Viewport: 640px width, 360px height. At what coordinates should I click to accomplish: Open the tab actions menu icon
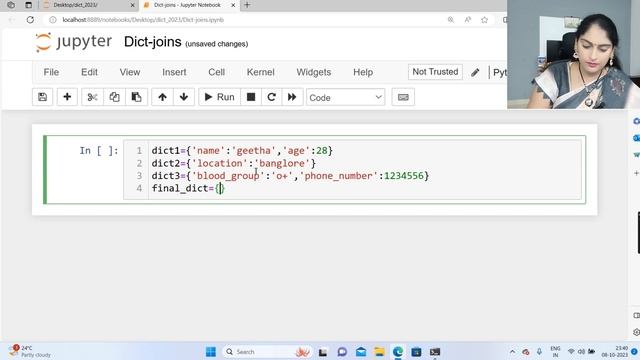[28, 5]
